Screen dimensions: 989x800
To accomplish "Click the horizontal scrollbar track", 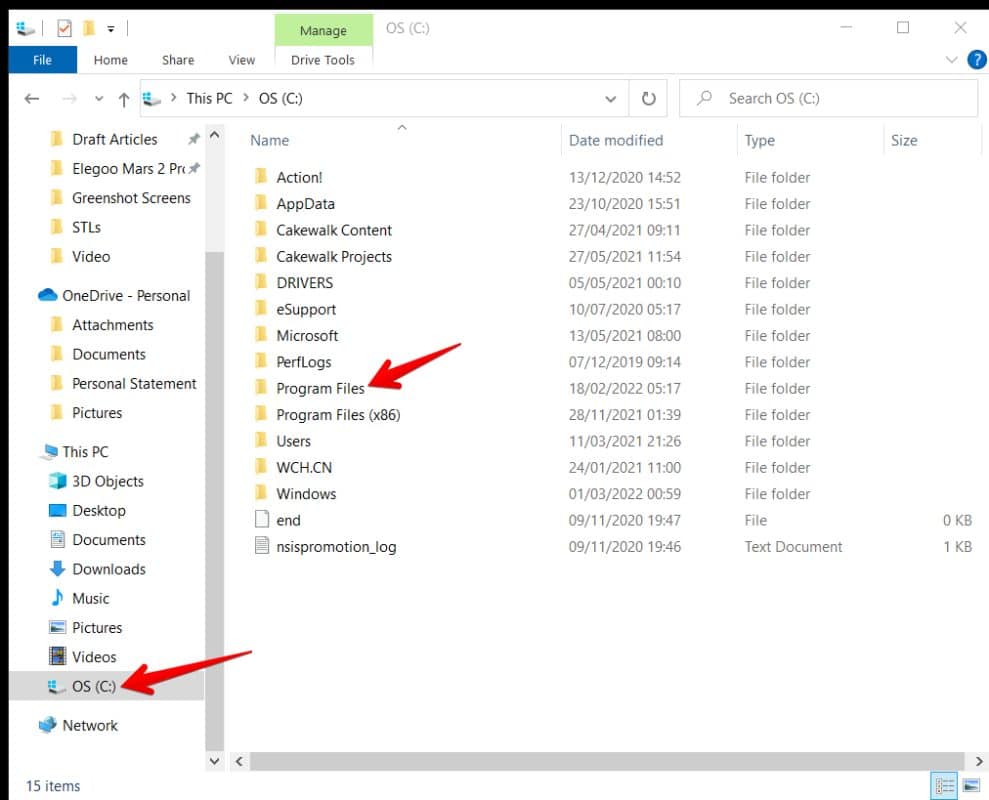I will [x=607, y=761].
